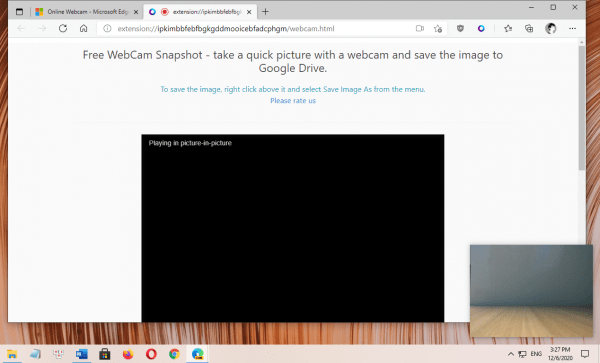Switch ENG input language
The width and height of the screenshot is (600, 363).
[x=536, y=354]
